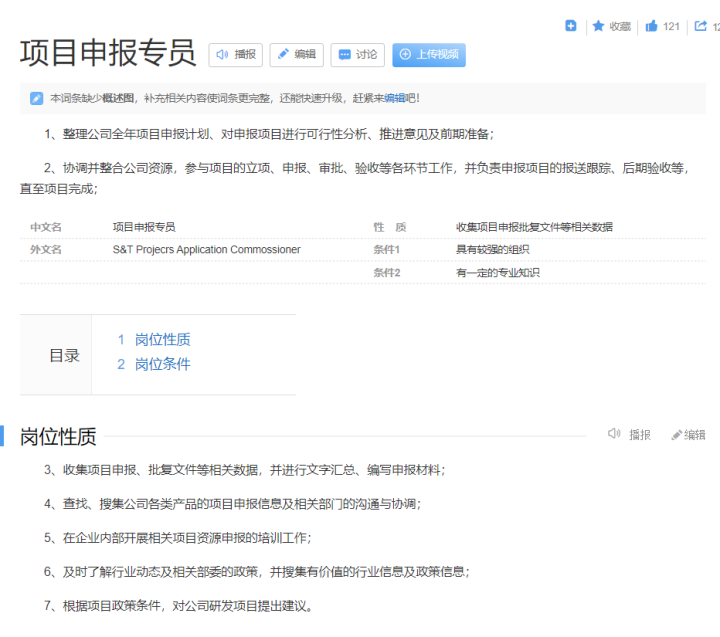The width and height of the screenshot is (720, 637).
Task: Click the thumbs-up like icon
Action: pyautogui.click(x=651, y=26)
